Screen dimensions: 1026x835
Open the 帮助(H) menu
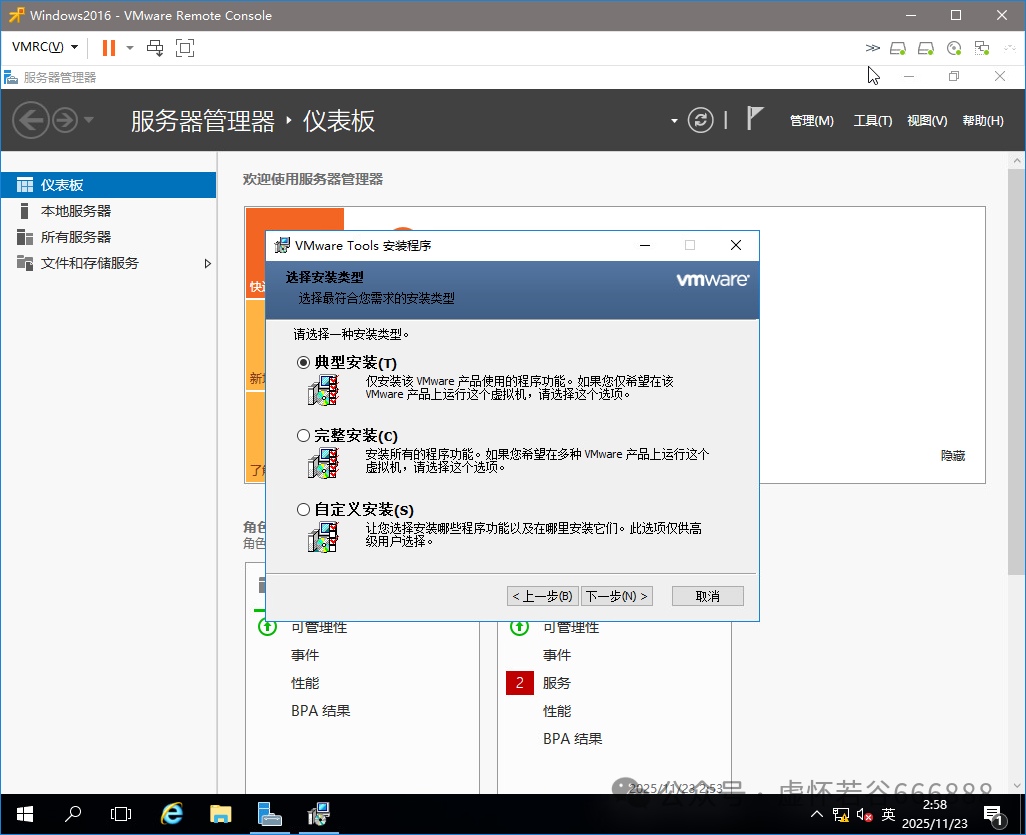[x=982, y=120]
